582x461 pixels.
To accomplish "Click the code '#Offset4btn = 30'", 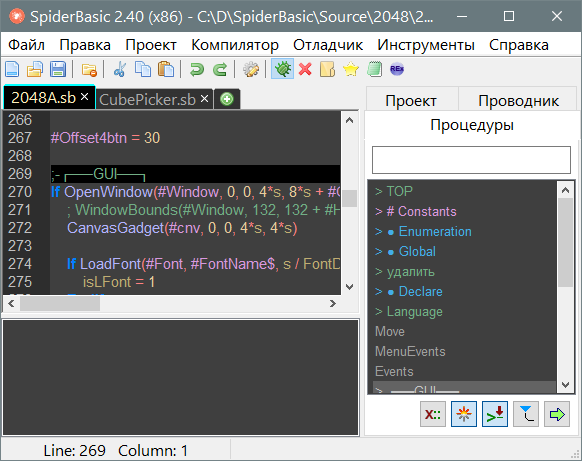I will click(x=105, y=138).
